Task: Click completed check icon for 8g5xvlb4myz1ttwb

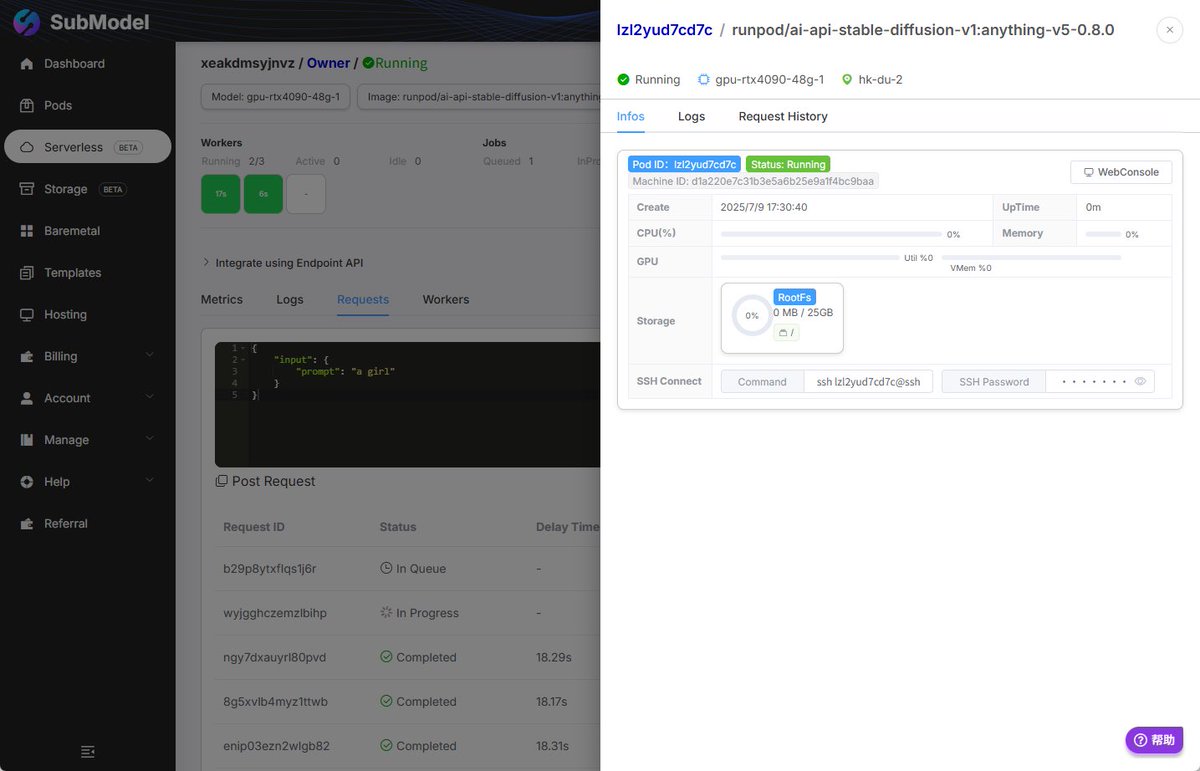Action: pyautogui.click(x=386, y=702)
